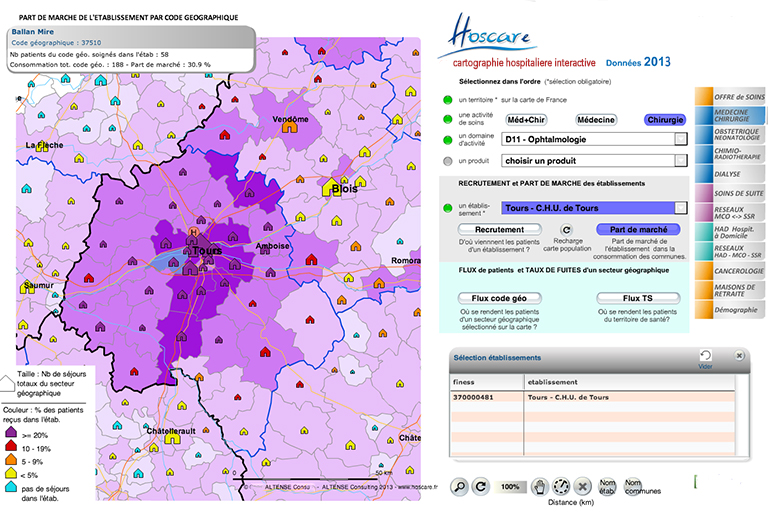768x512 pixels.
Task: Open the choisir un produit dropdown
Action: [680, 160]
